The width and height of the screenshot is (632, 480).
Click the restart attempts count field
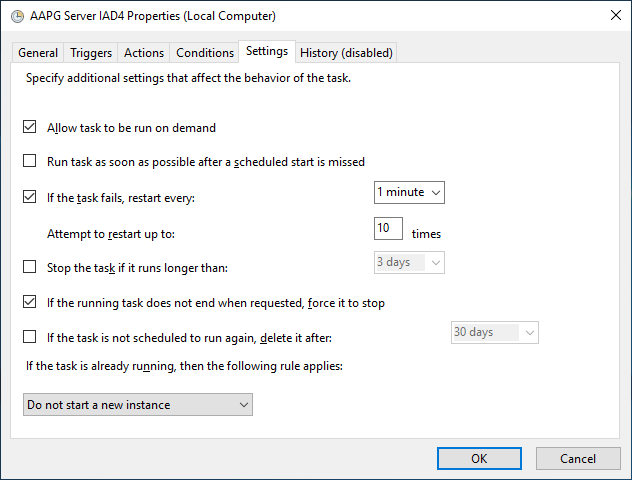[388, 228]
